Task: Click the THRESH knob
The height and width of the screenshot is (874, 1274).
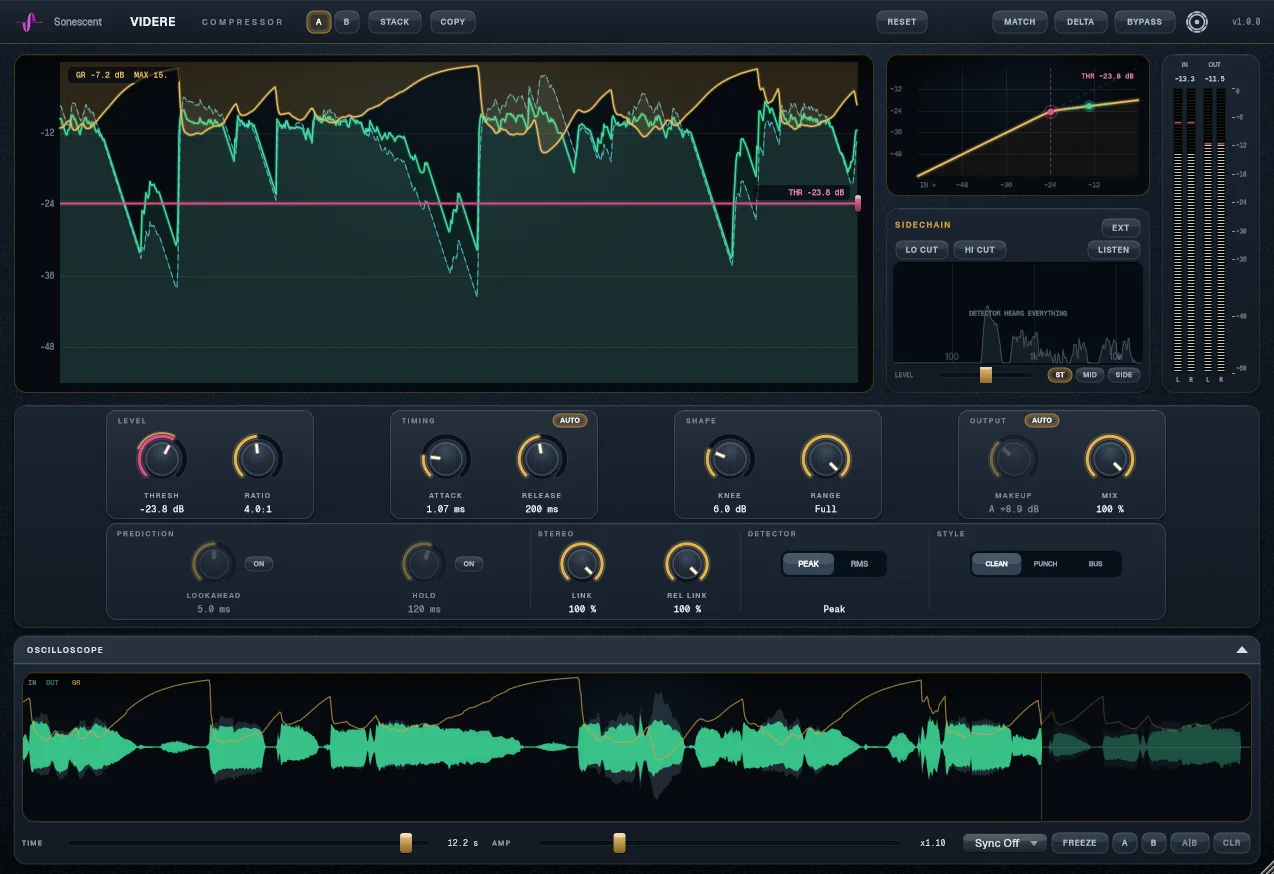Action: pos(161,458)
